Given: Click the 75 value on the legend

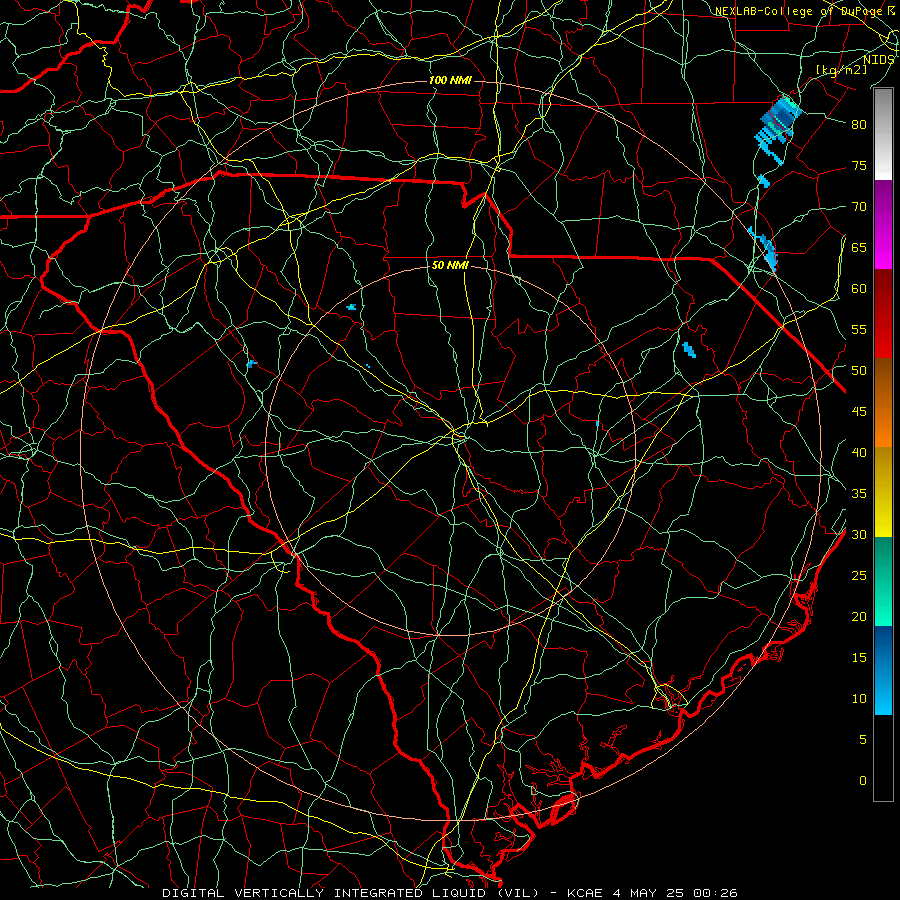Looking at the screenshot, I should [x=859, y=165].
